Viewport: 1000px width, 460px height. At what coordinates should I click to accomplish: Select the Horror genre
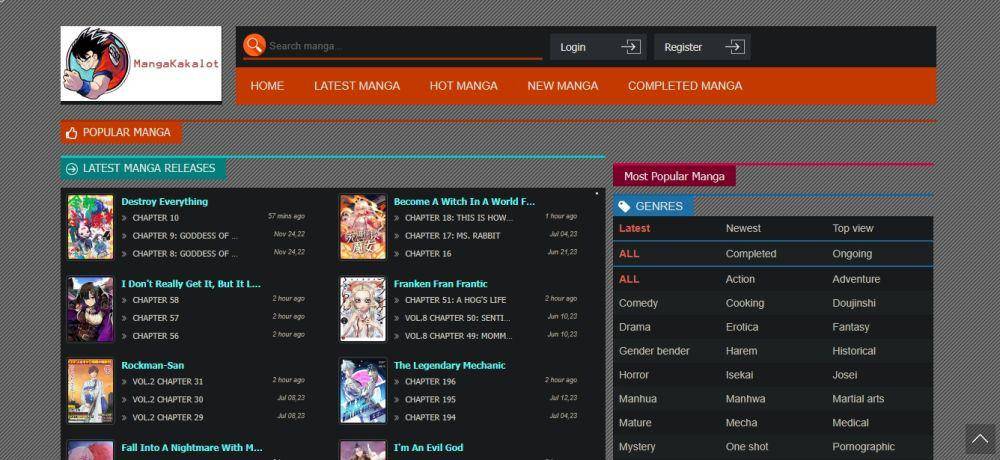(x=633, y=375)
